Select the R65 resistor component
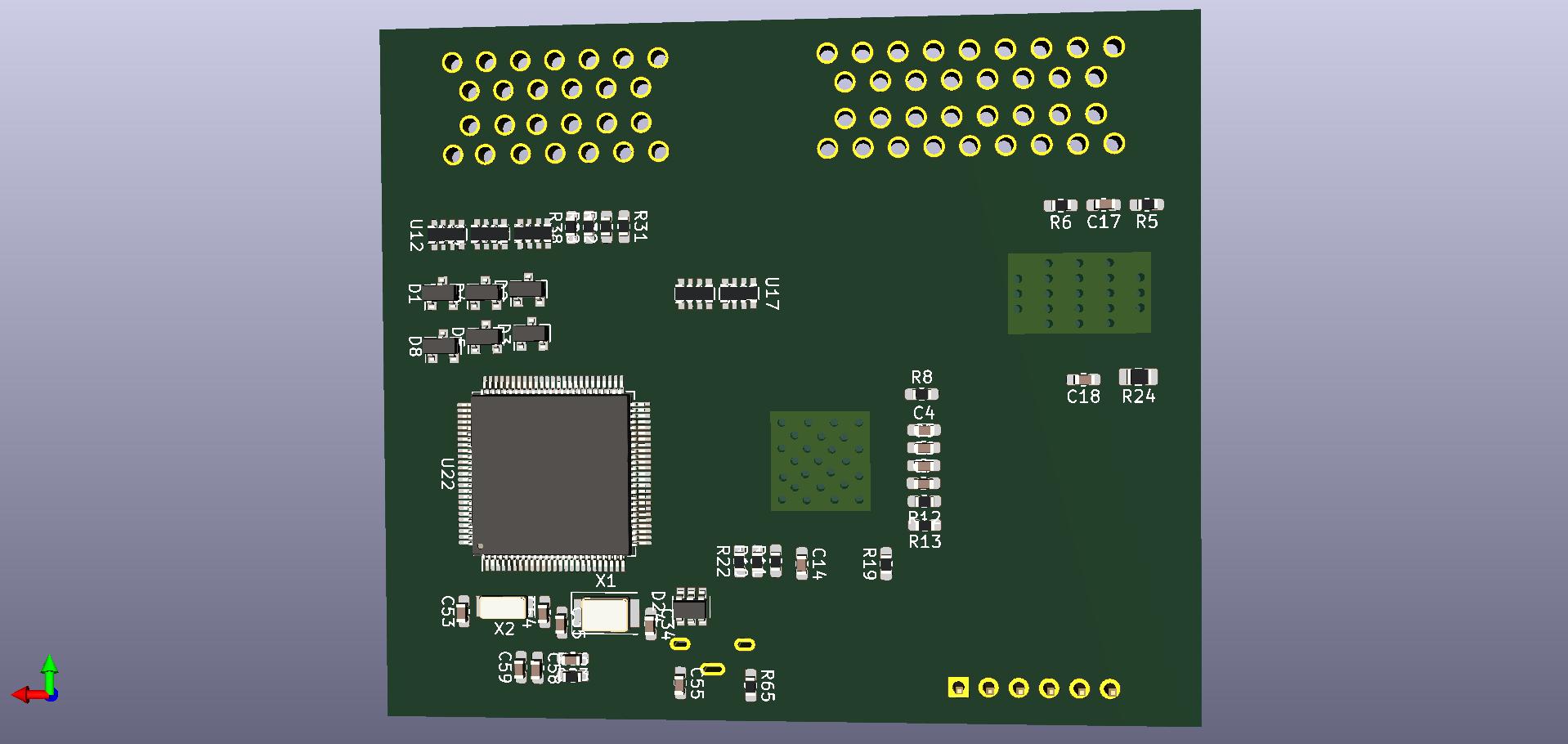The height and width of the screenshot is (744, 1568). pyautogui.click(x=750, y=685)
